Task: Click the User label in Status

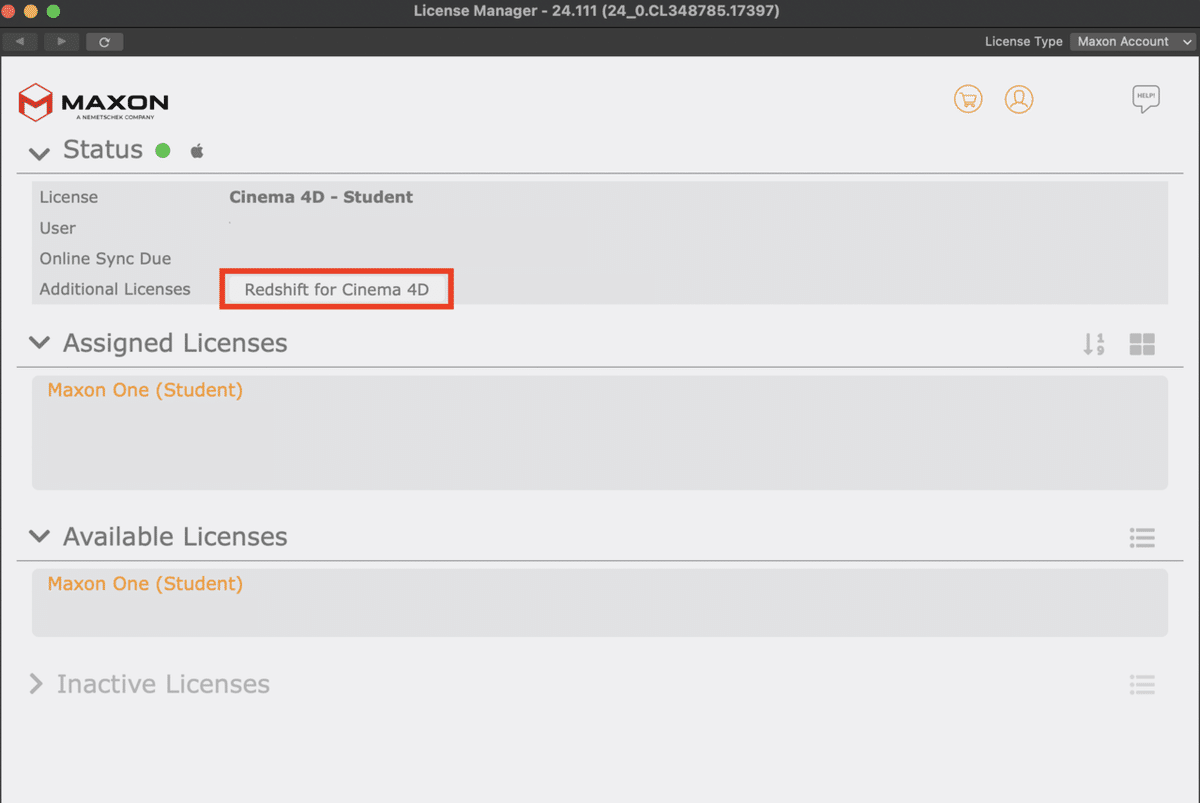Action: (x=58, y=228)
